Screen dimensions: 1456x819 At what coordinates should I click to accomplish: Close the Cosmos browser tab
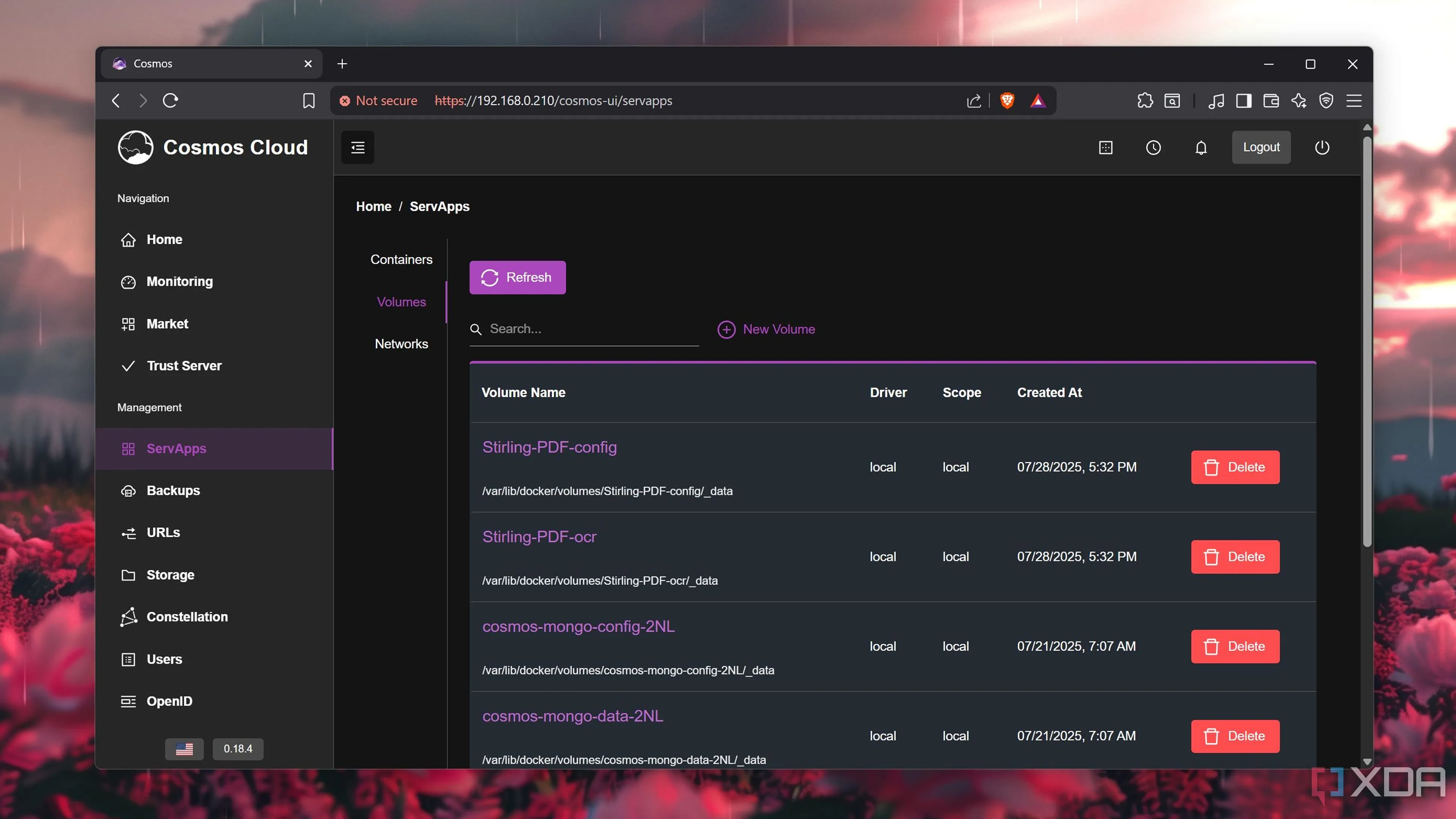coord(308,64)
